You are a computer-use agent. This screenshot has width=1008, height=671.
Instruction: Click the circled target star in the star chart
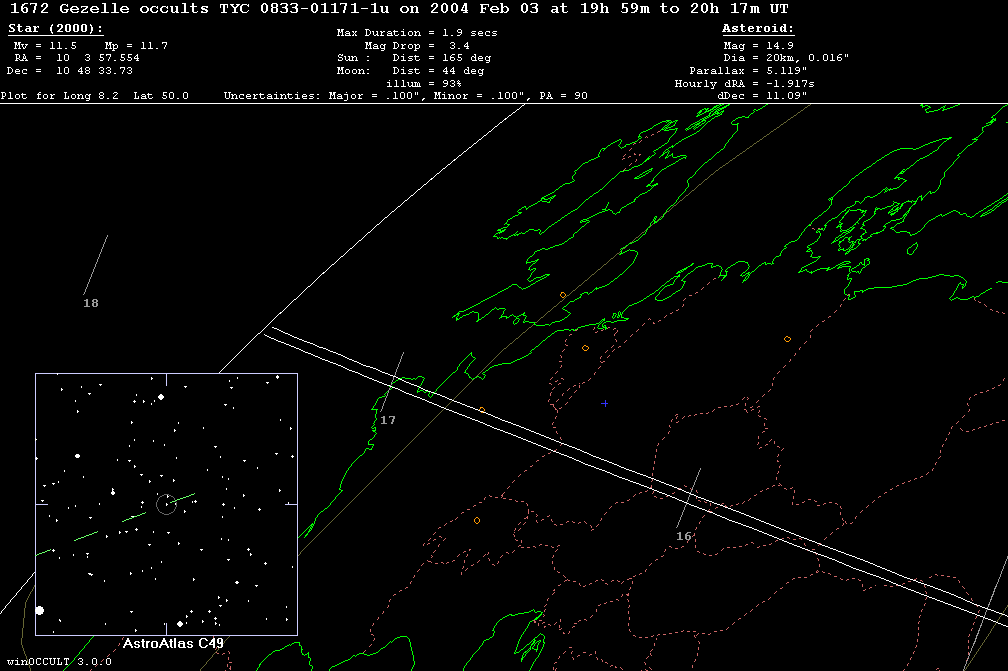point(166,504)
